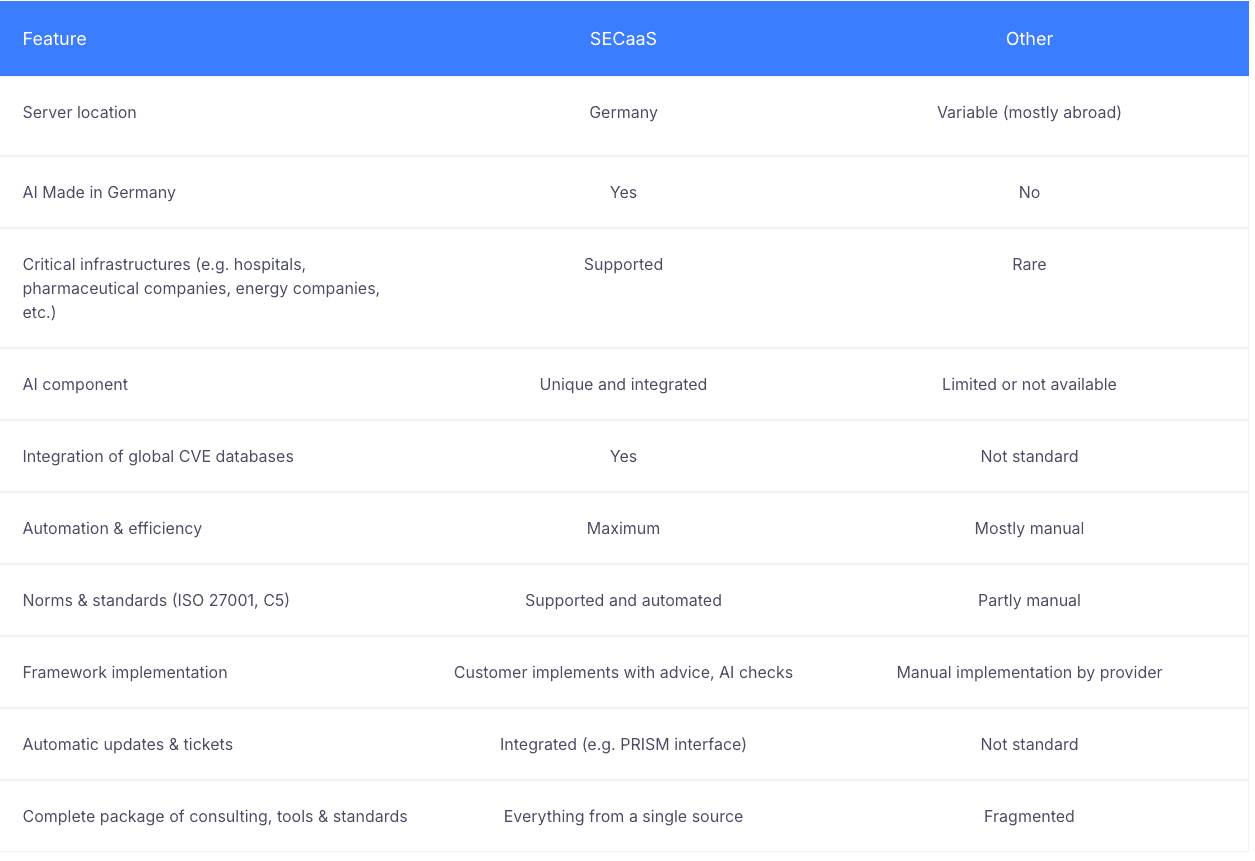This screenshot has height=861, width=1255.
Task: Click the Critical infrastructures row label
Action: 201,288
